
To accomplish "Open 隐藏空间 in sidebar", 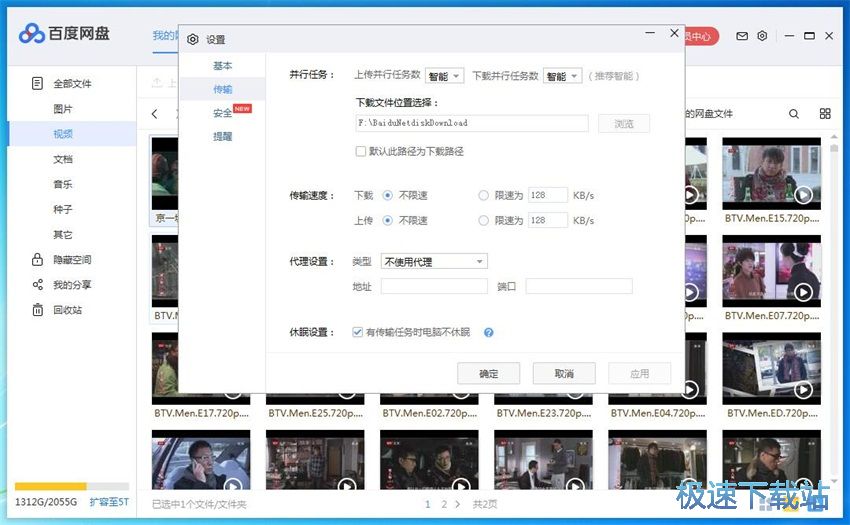I will 72,260.
